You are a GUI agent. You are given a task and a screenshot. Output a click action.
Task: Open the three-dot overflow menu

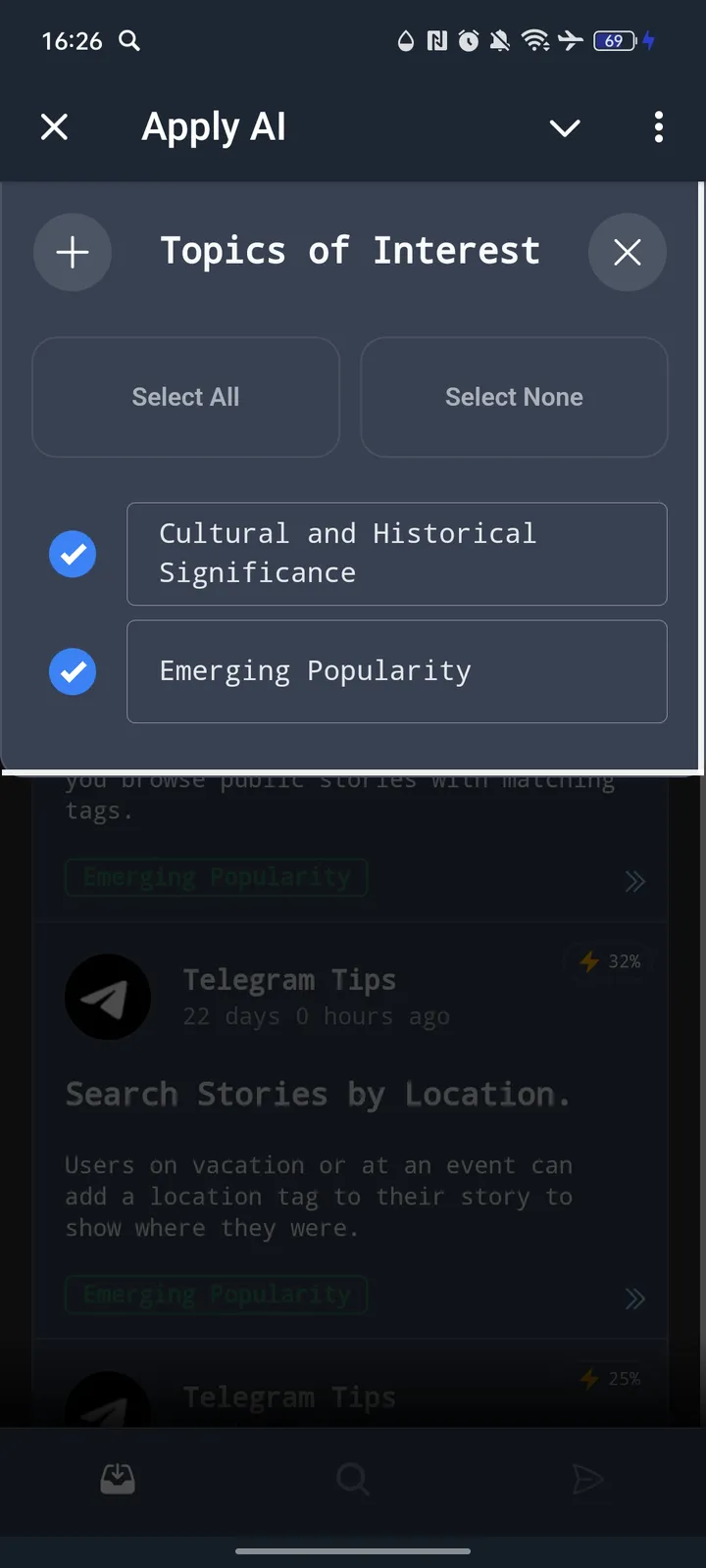point(658,127)
